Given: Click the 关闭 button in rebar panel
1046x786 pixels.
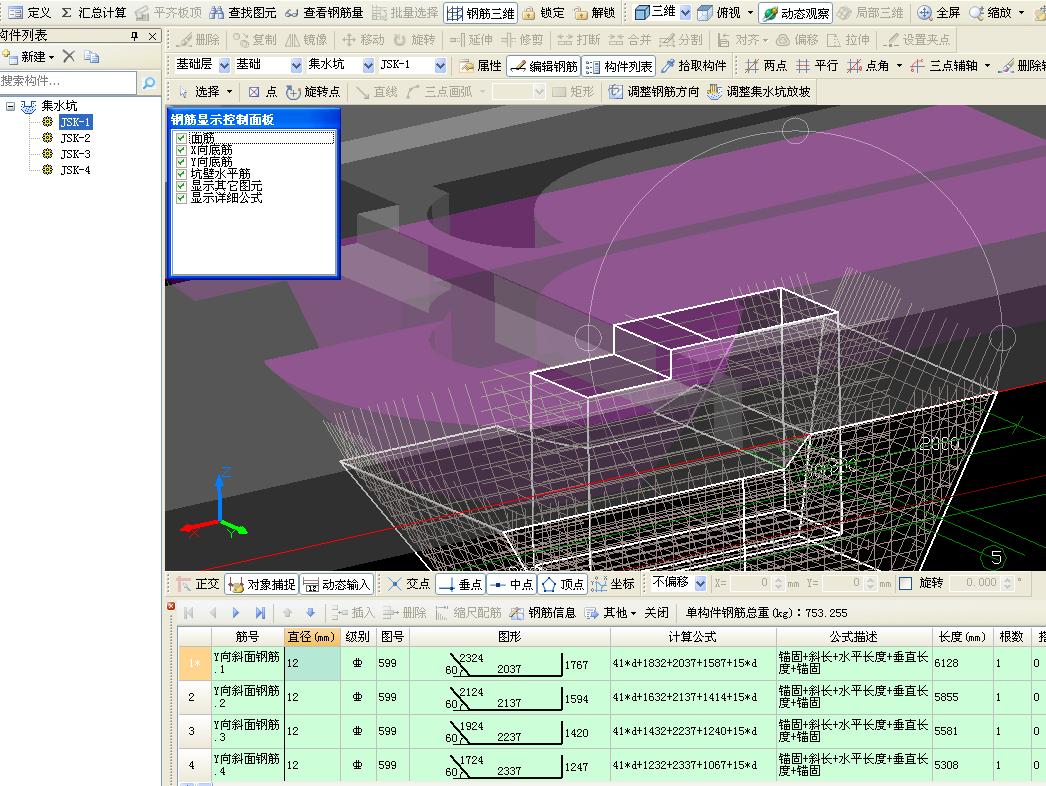Looking at the screenshot, I should click(656, 613).
